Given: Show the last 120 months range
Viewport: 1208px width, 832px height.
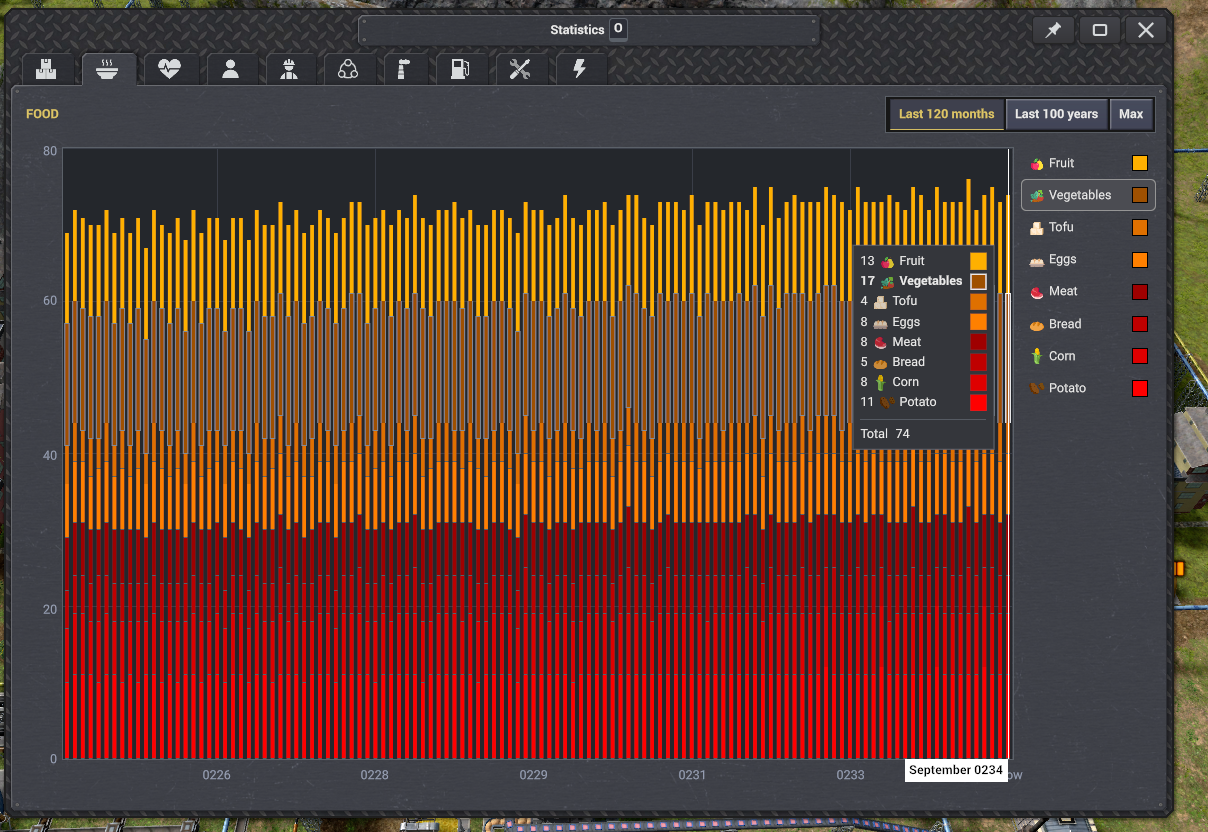Looking at the screenshot, I should [x=946, y=114].
